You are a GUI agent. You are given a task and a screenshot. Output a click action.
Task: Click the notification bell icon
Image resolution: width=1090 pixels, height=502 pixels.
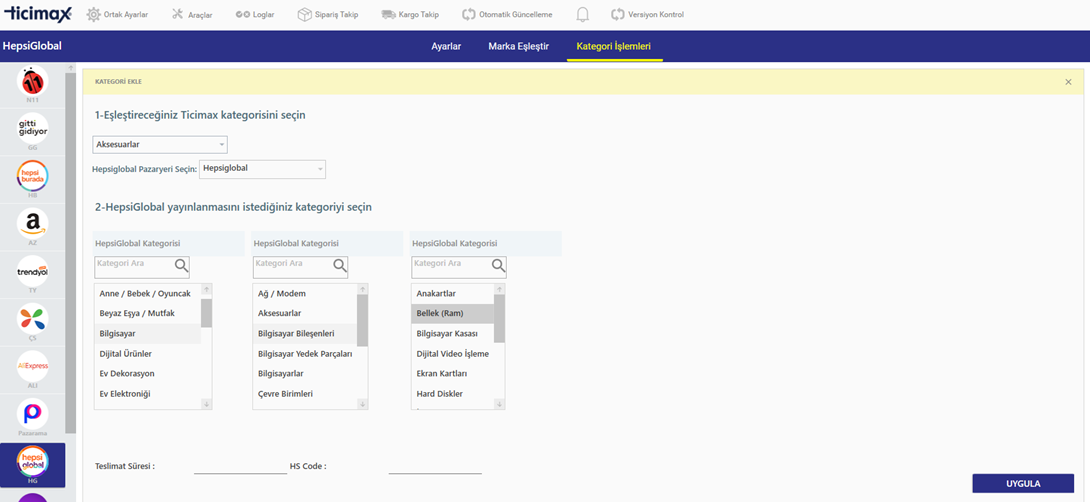[583, 15]
